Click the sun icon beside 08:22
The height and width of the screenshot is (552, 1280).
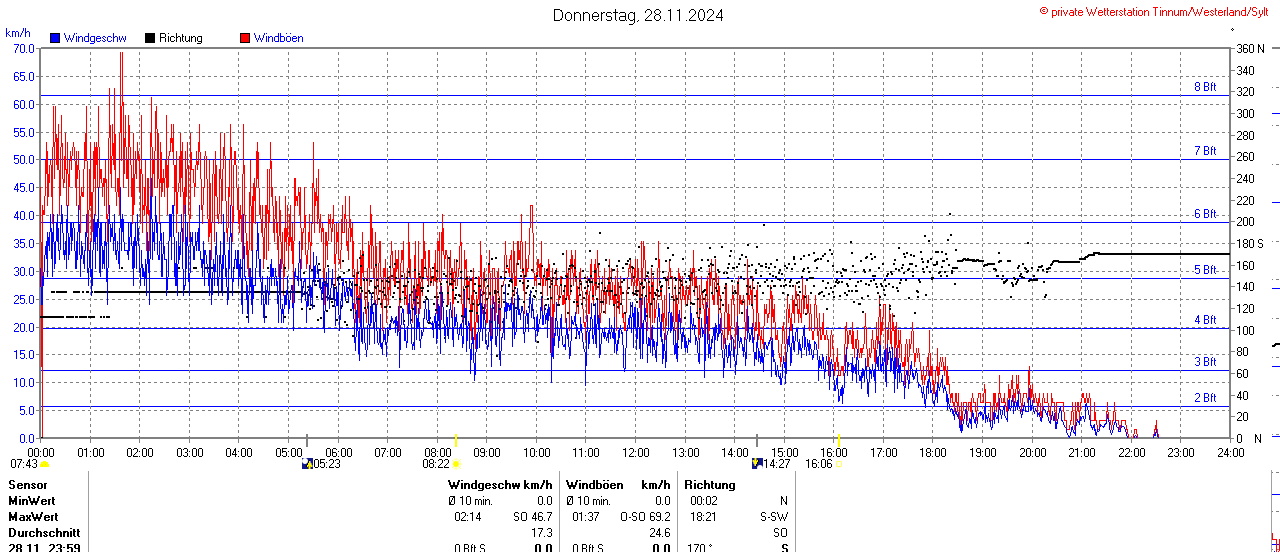click(456, 464)
